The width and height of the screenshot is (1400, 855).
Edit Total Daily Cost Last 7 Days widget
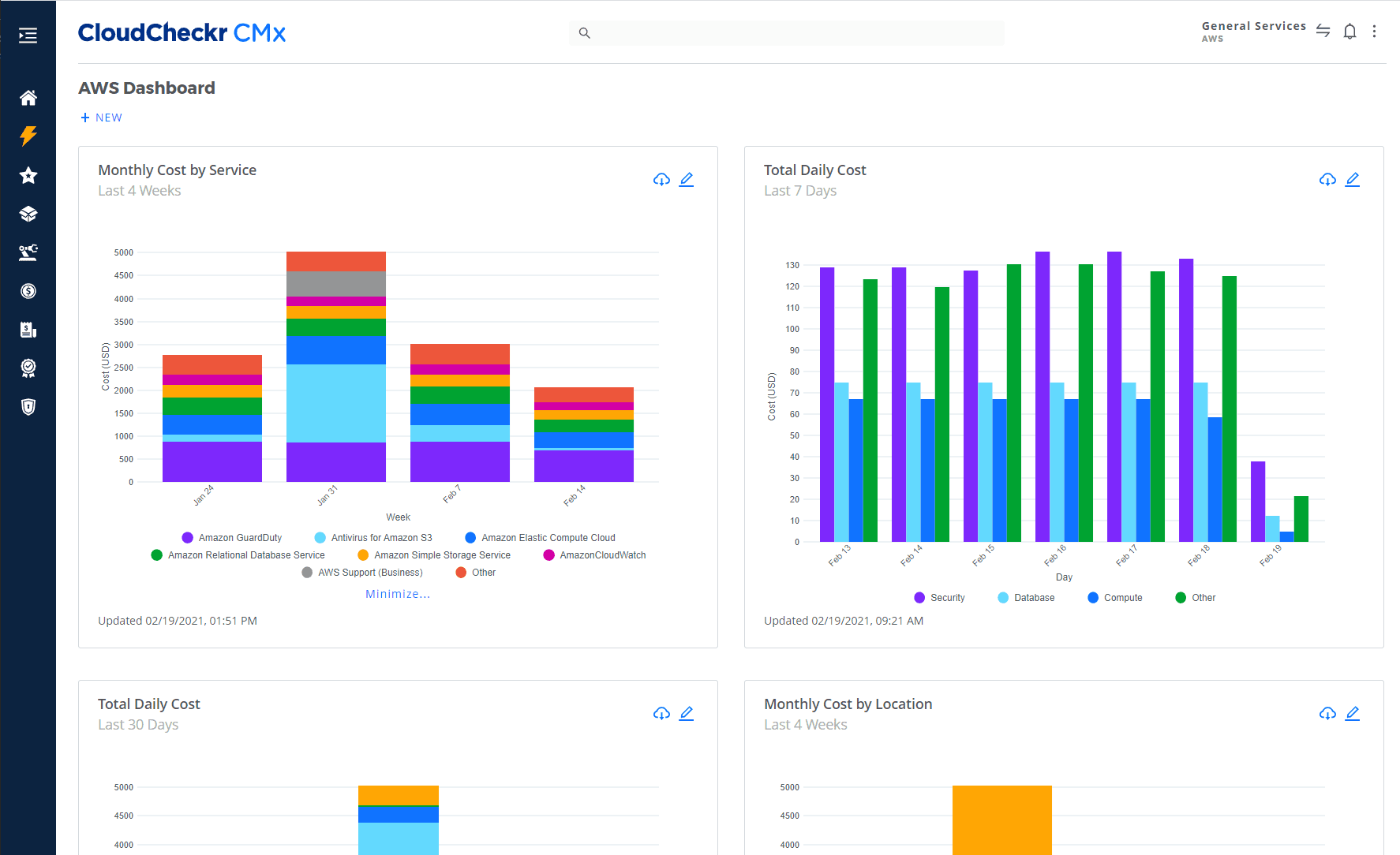pyautogui.click(x=1353, y=180)
